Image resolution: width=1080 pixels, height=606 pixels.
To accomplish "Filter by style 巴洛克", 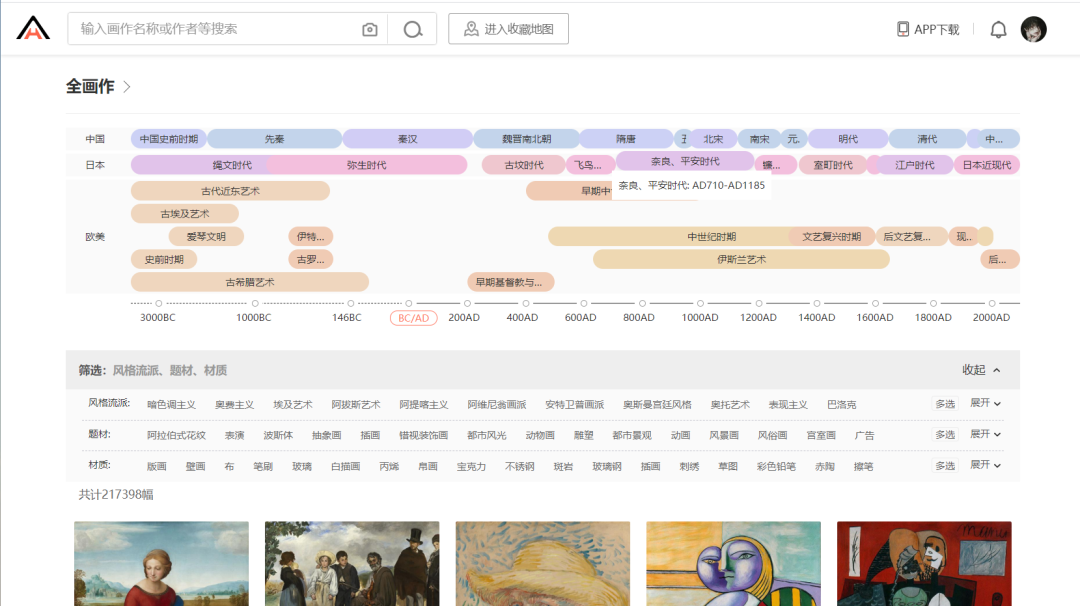I will point(842,405).
